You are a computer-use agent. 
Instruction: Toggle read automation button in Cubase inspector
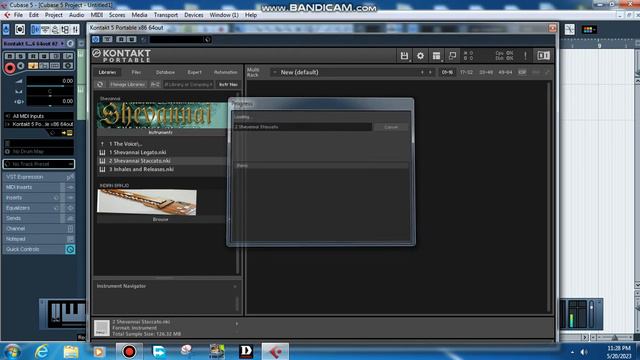[33, 56]
